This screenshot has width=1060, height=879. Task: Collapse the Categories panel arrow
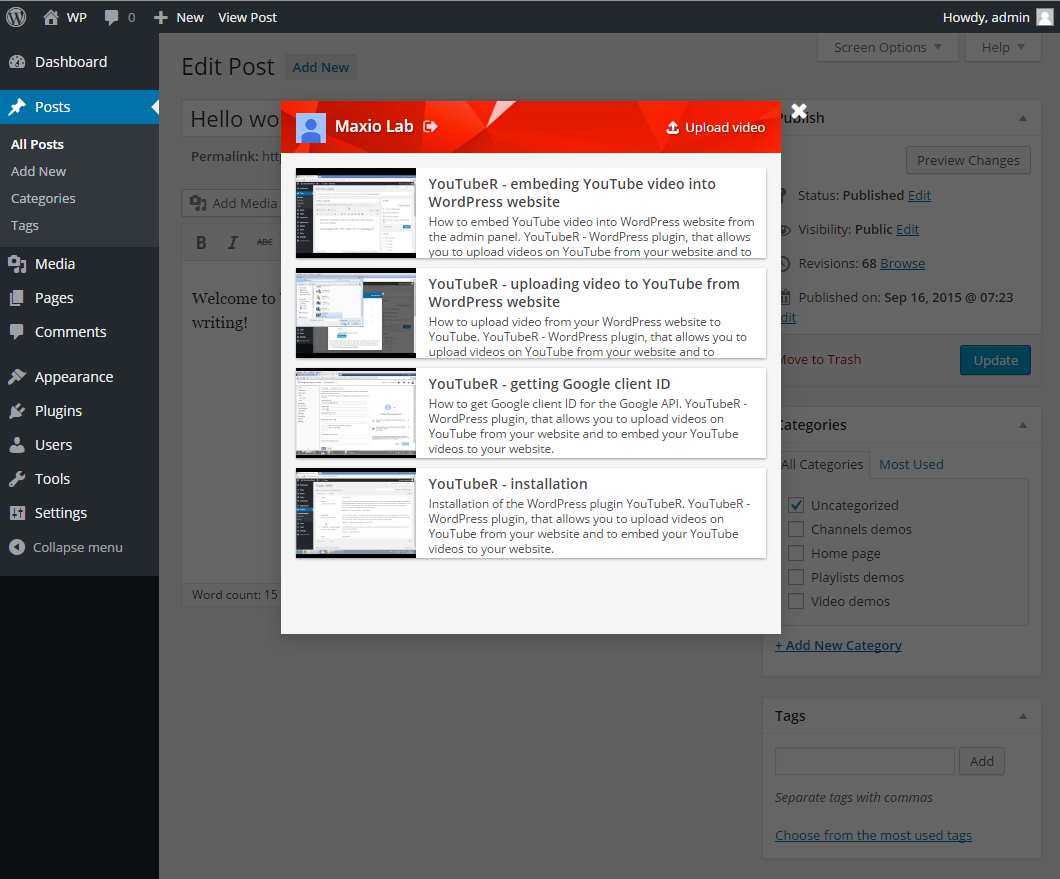[x=1023, y=425]
